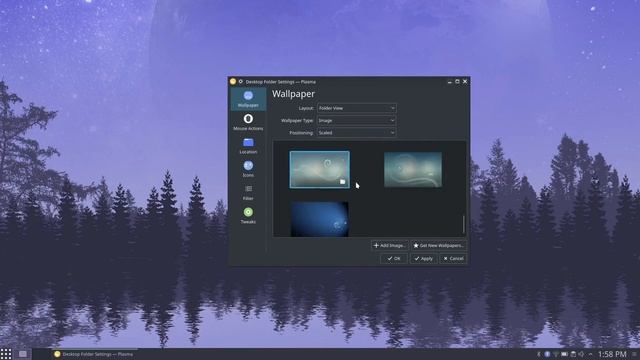This screenshot has width=640, height=360.
Task: Expand the Layout dropdown showing Folder View
Action: point(357,108)
